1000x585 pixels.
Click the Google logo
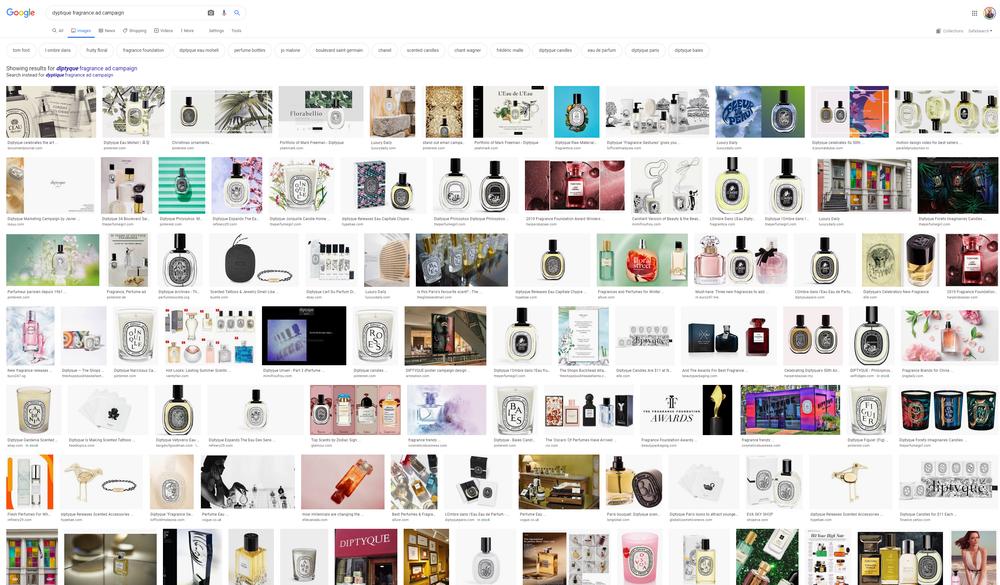tap(20, 13)
